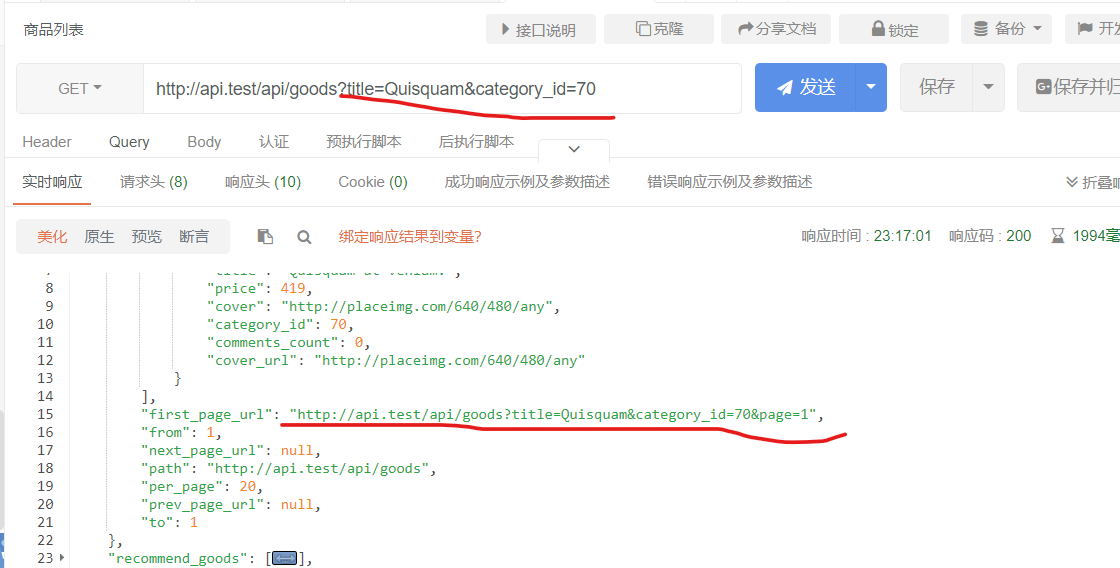Viewport: 1120px width, 568px height.
Task: Click the cover_url value on line 12
Action: [x=450, y=361]
